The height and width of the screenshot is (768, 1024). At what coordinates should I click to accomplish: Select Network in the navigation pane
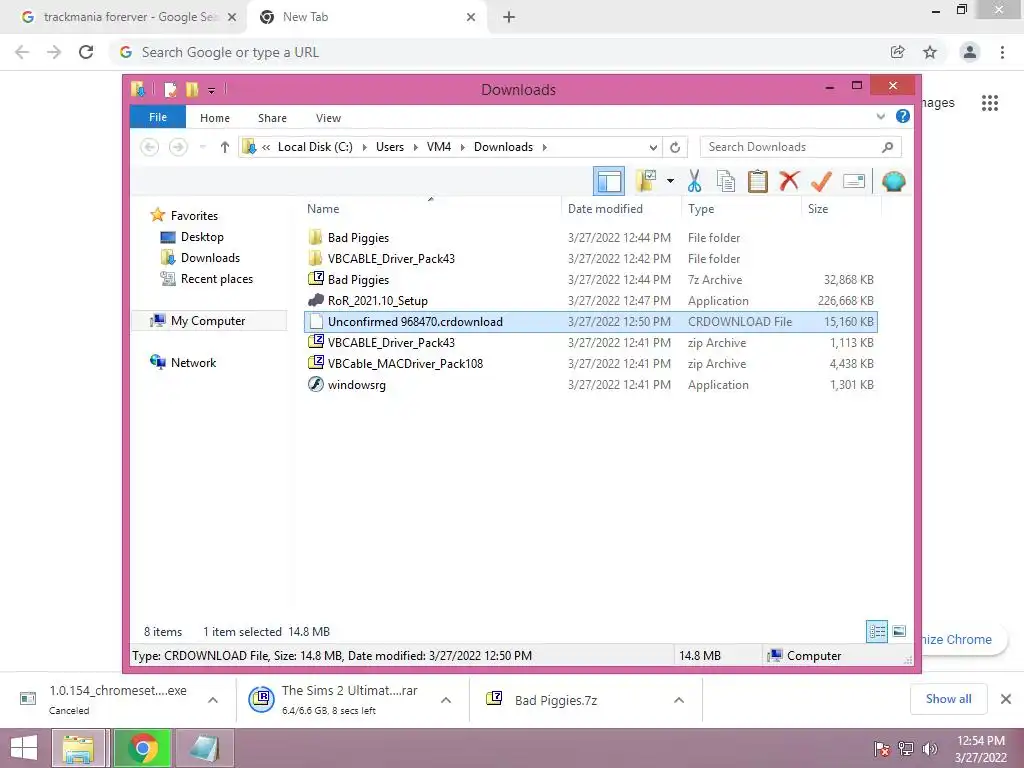193,362
